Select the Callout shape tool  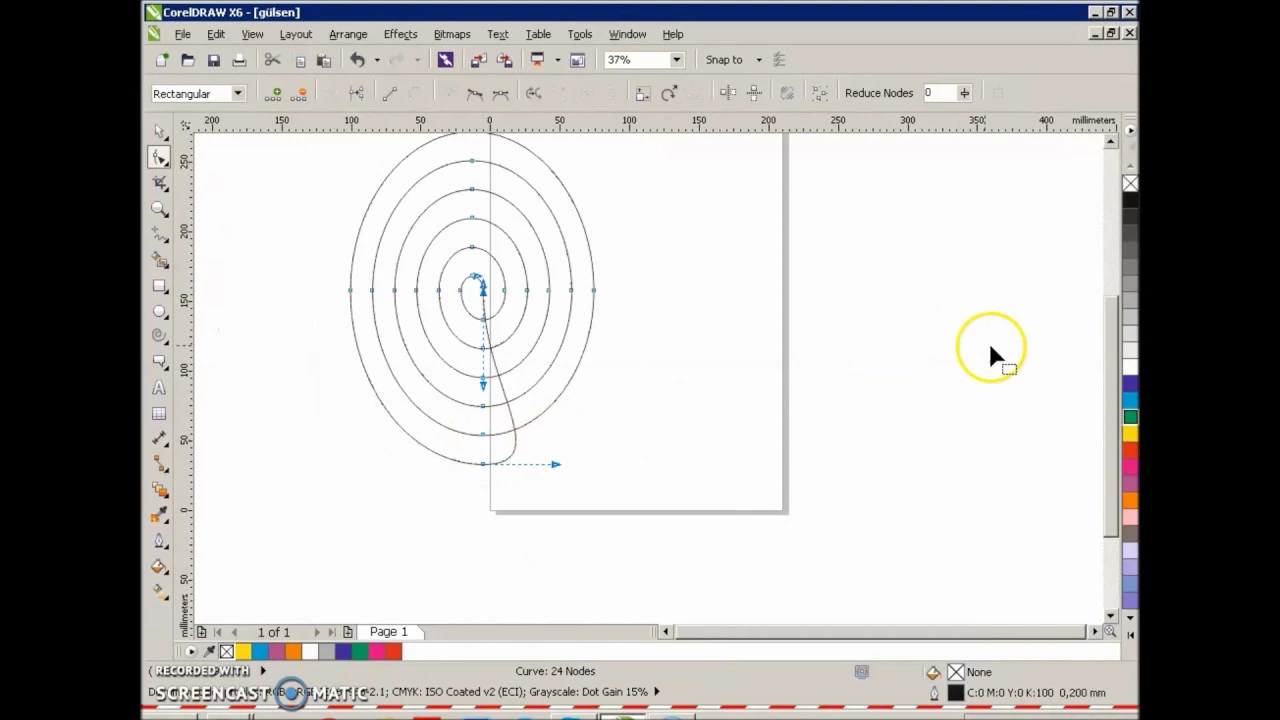point(160,362)
